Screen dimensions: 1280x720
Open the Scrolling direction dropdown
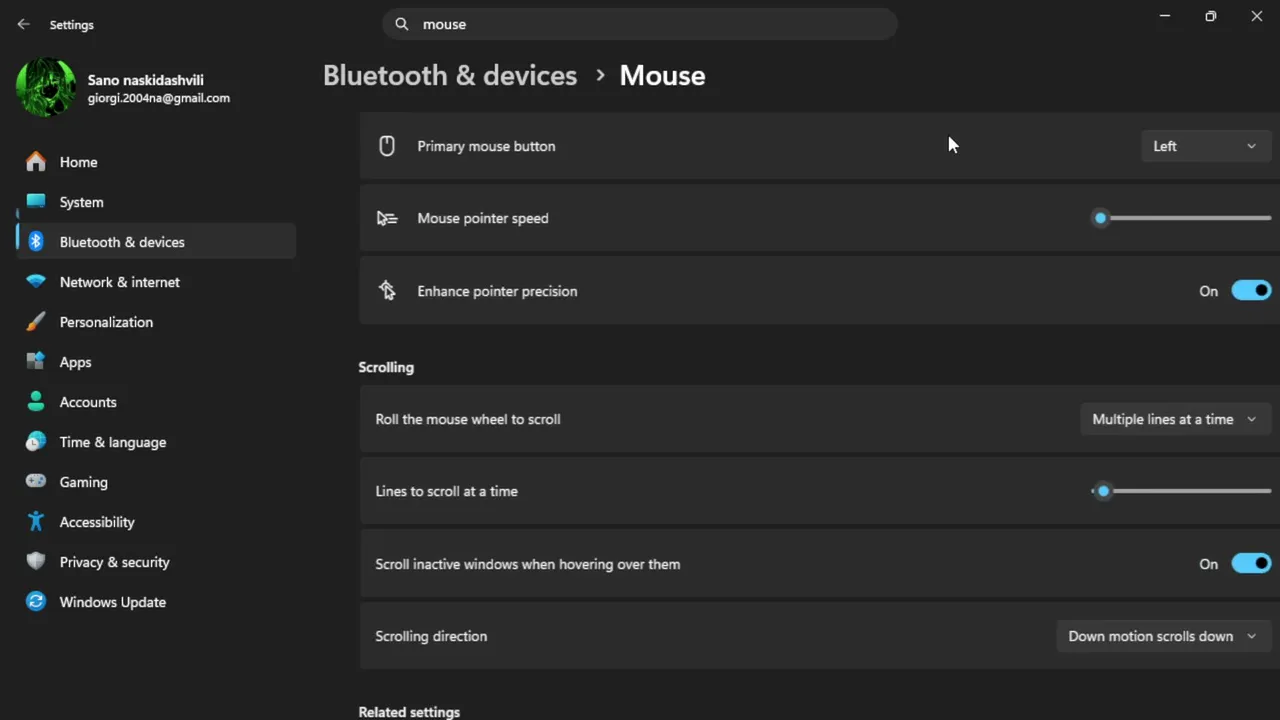click(1163, 636)
